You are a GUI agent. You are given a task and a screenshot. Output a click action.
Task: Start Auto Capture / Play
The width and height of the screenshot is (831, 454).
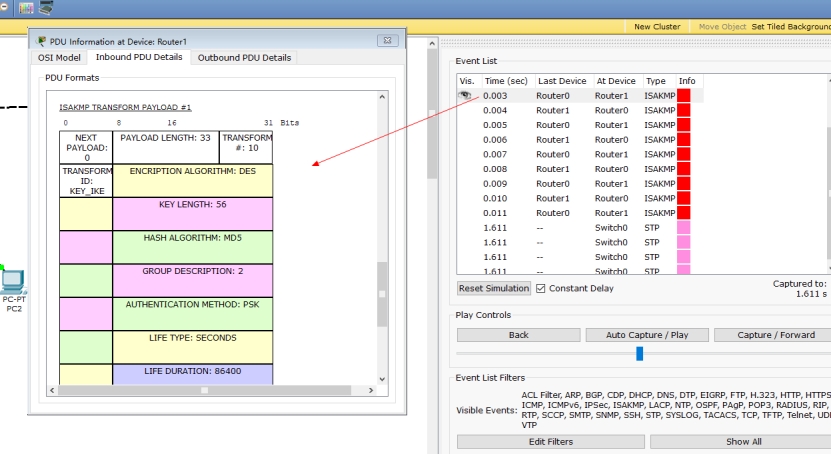tap(646, 335)
